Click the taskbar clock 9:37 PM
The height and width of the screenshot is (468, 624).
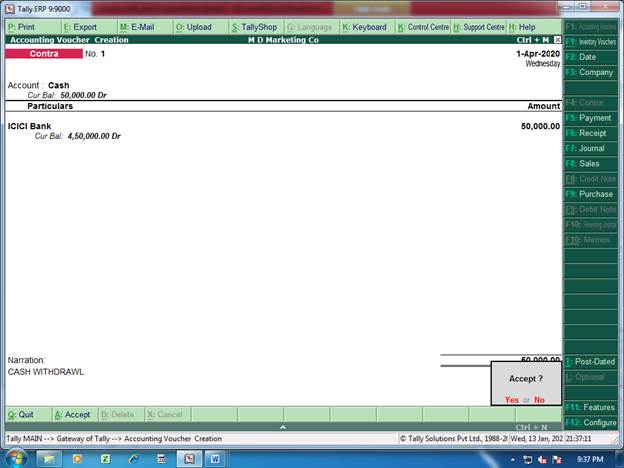(x=590, y=460)
